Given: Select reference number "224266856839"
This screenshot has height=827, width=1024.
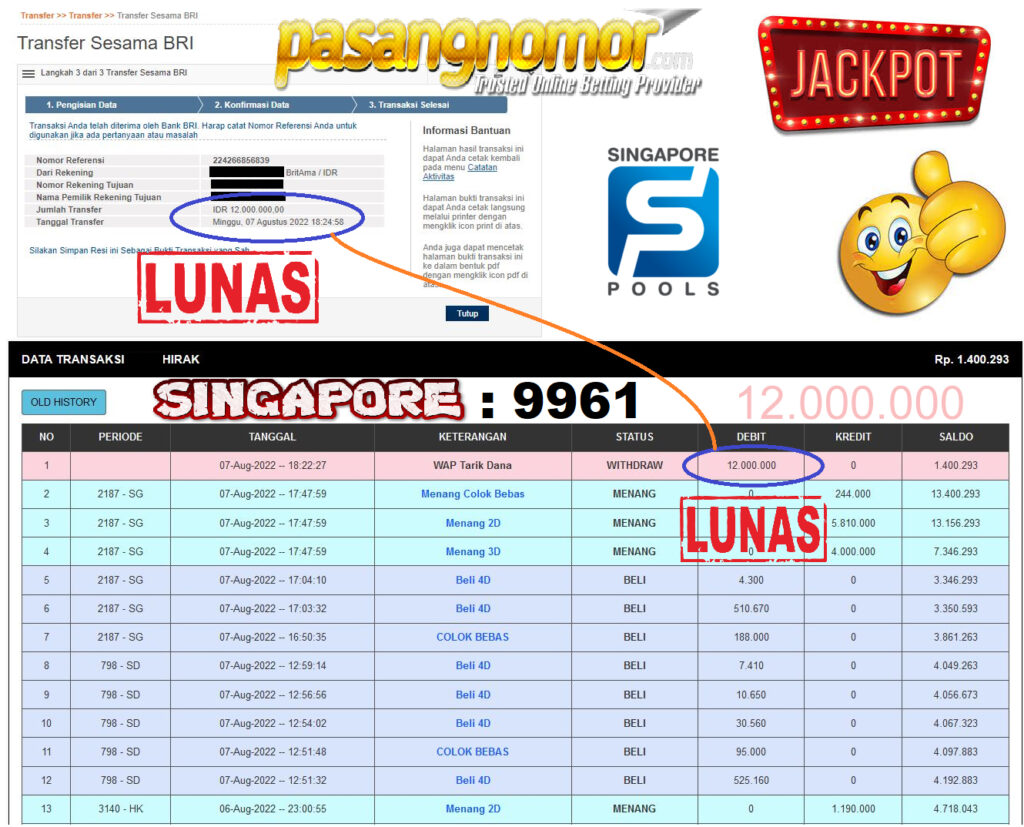Looking at the screenshot, I should 241,160.
